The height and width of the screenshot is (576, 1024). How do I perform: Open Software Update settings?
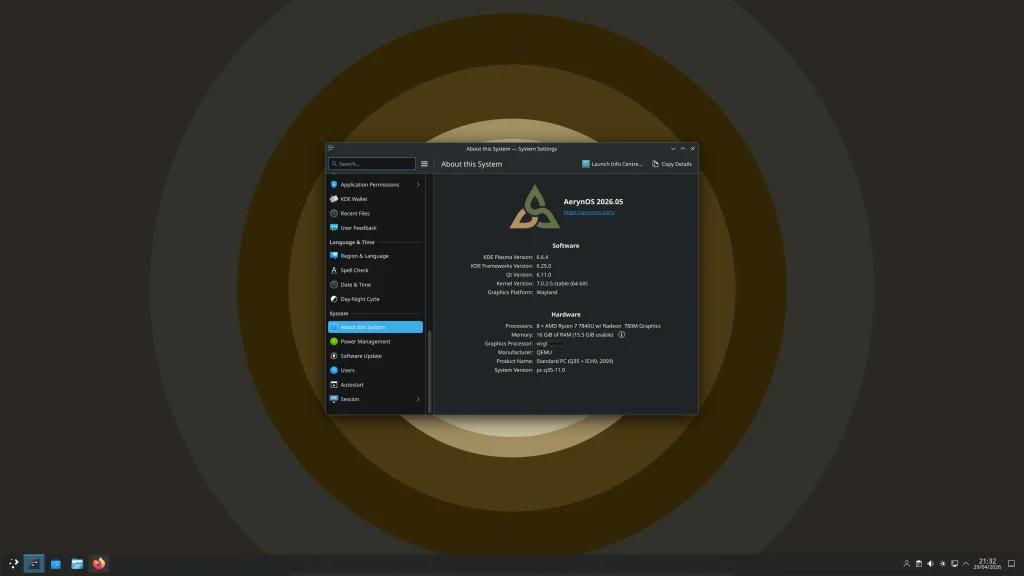[376, 355]
